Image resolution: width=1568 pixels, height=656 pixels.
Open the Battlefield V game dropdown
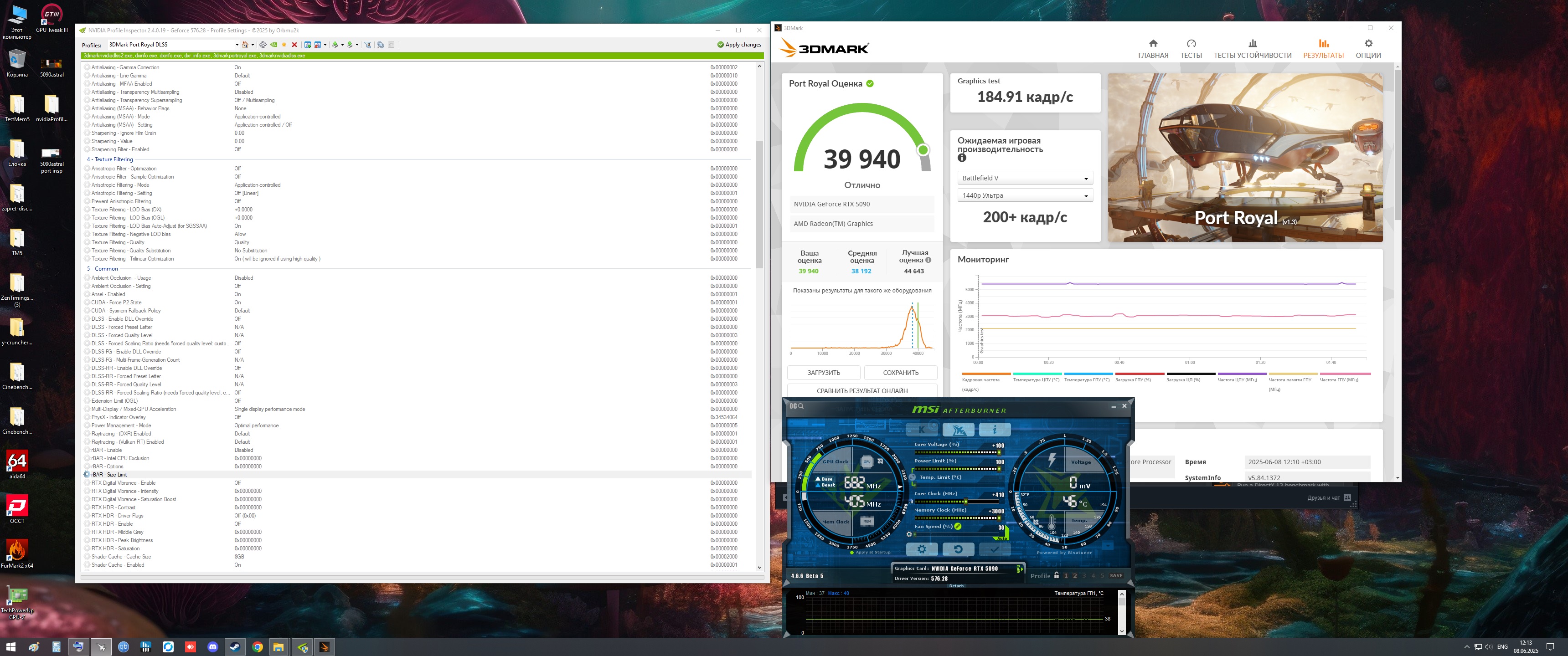(x=1024, y=178)
